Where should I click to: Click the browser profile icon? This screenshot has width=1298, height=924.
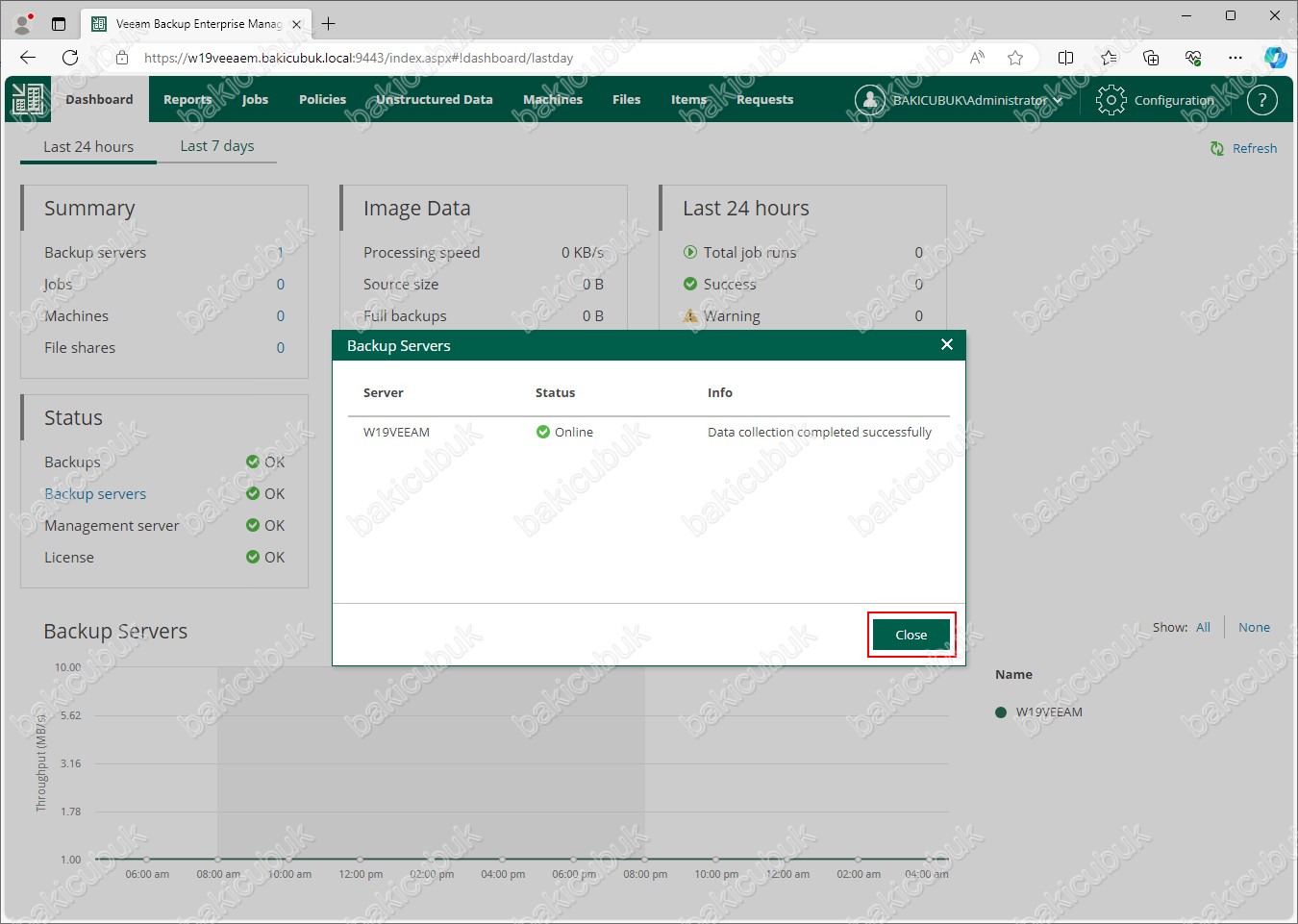pyautogui.click(x=22, y=23)
